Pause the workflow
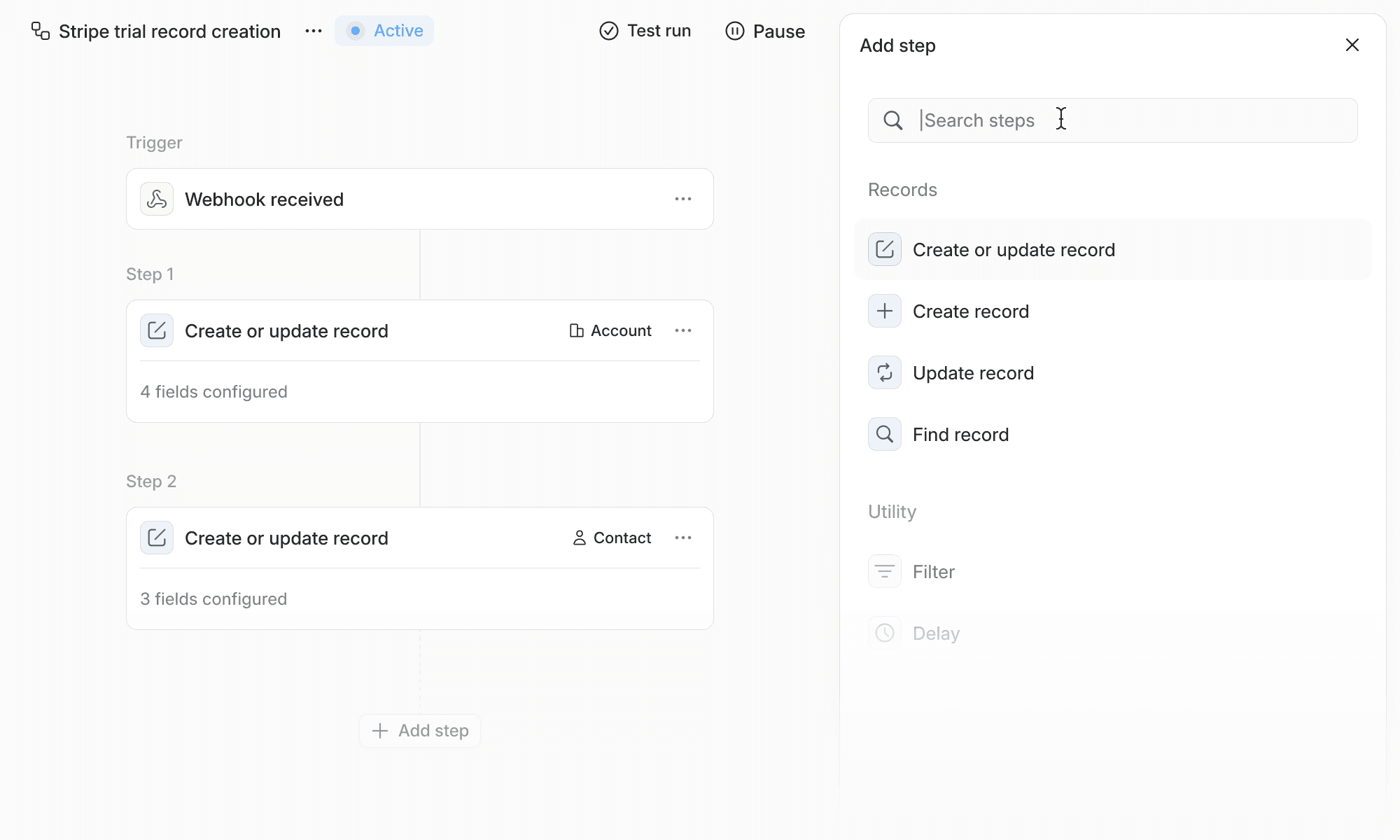 tap(765, 31)
